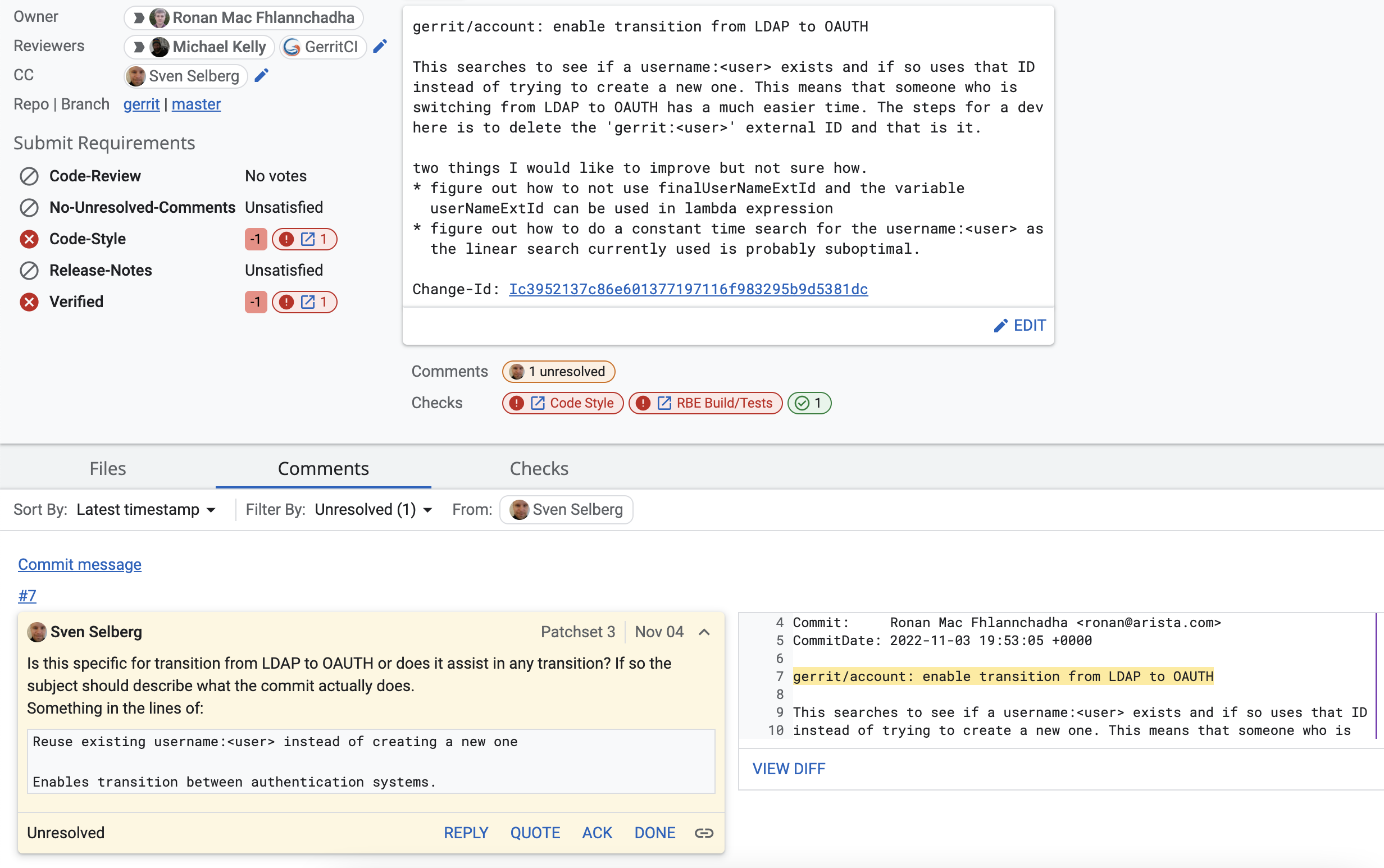
Task: Collapse Sven Selberg's comment with the chevron
Action: (x=704, y=632)
